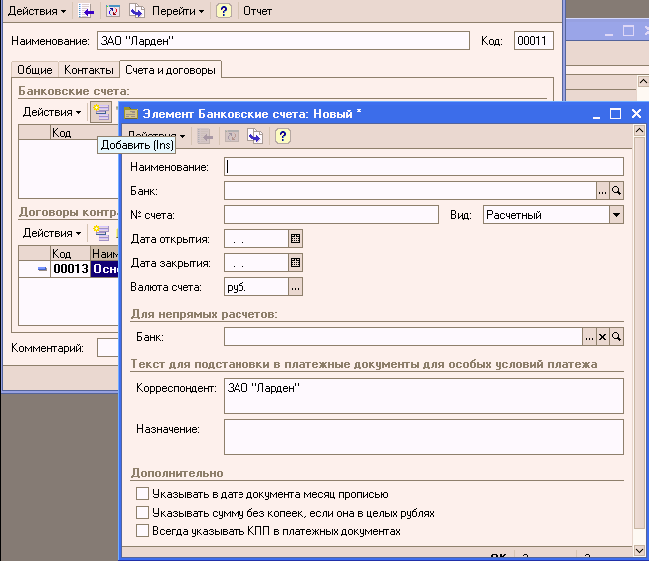Enable Указывать в дате документа месяц прописью
This screenshot has width=649, height=561.
click(x=142, y=494)
